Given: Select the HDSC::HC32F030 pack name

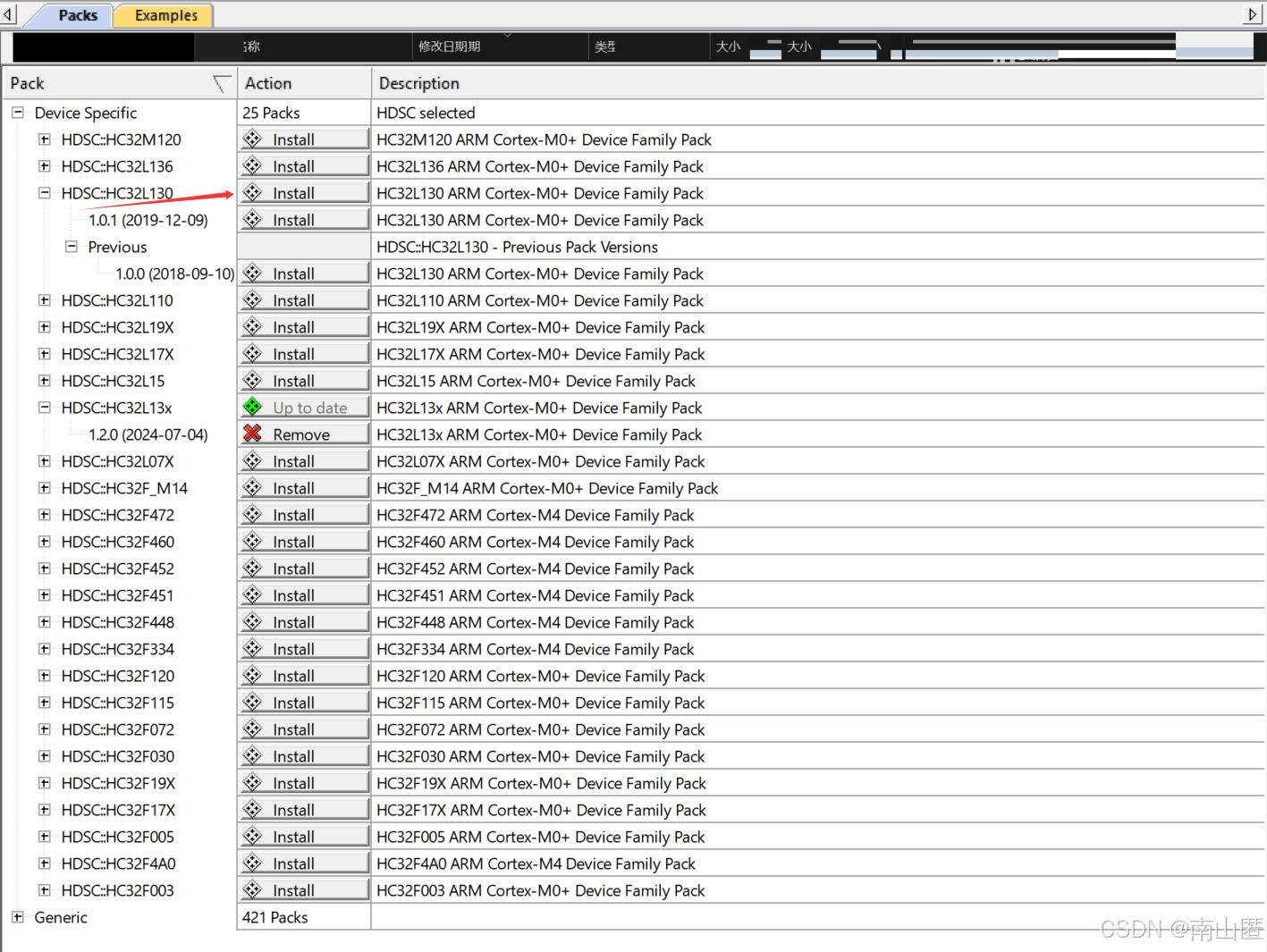Looking at the screenshot, I should pyautogui.click(x=118, y=756).
